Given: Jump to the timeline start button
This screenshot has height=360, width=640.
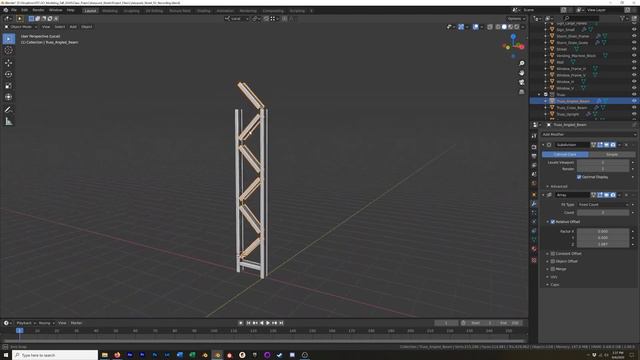Looking at the screenshot, I should [x=248, y=323].
